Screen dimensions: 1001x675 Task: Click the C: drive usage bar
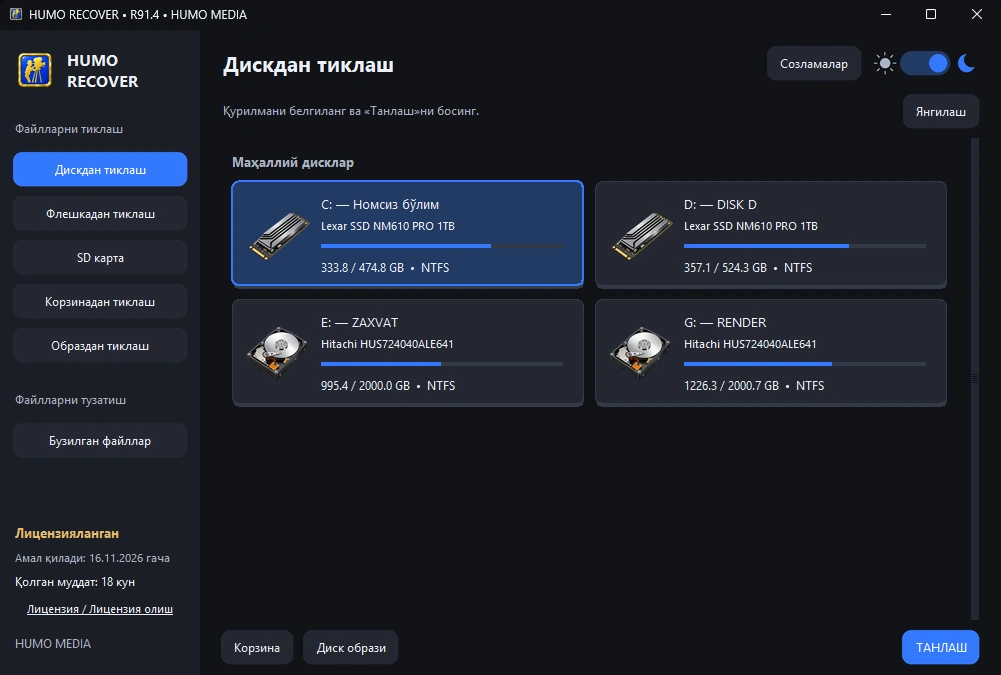(x=442, y=246)
